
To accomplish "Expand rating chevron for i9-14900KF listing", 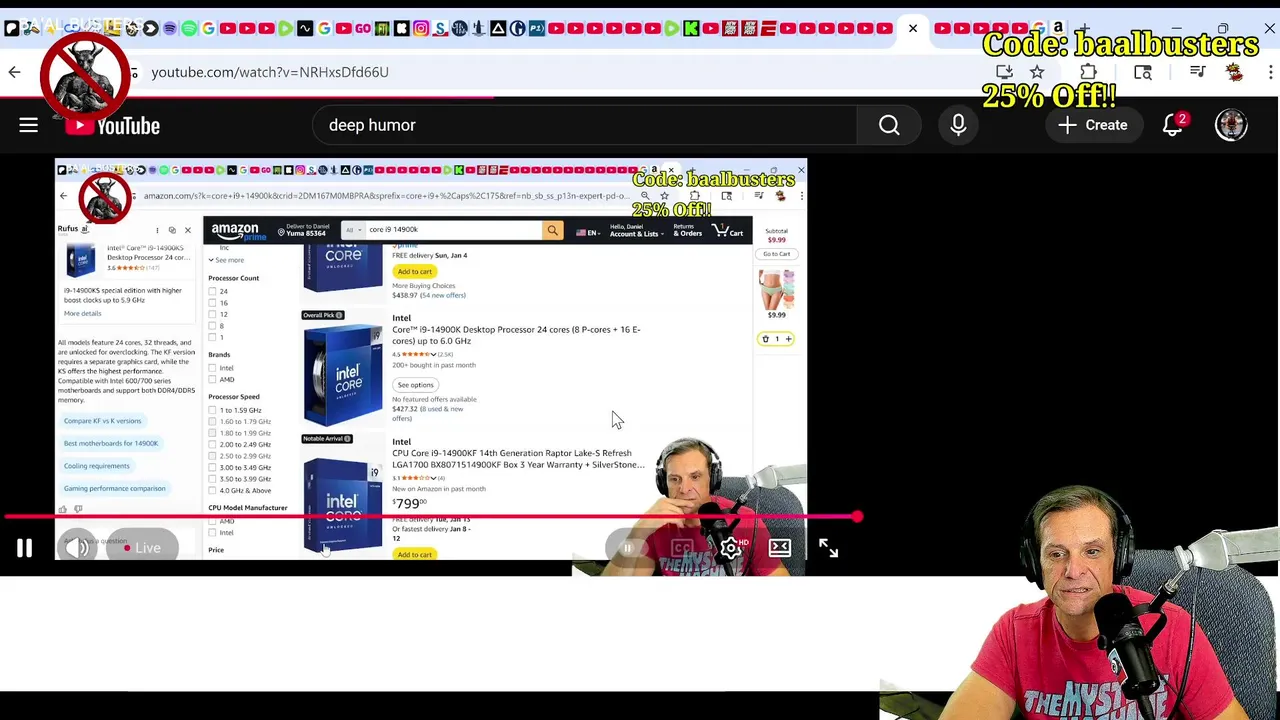I will 433,478.
